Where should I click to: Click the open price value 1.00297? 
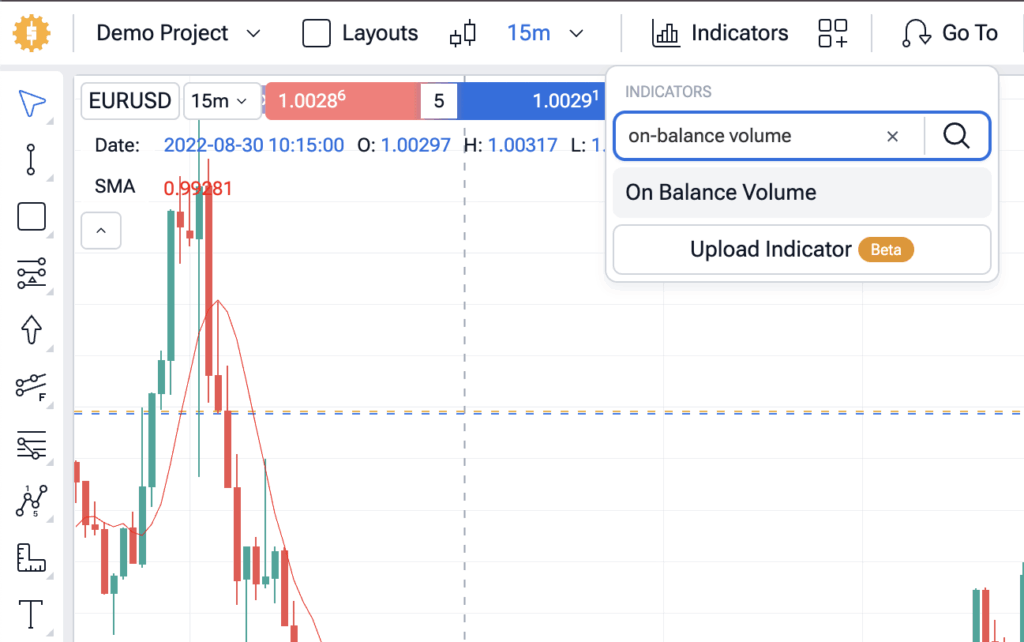[416, 145]
